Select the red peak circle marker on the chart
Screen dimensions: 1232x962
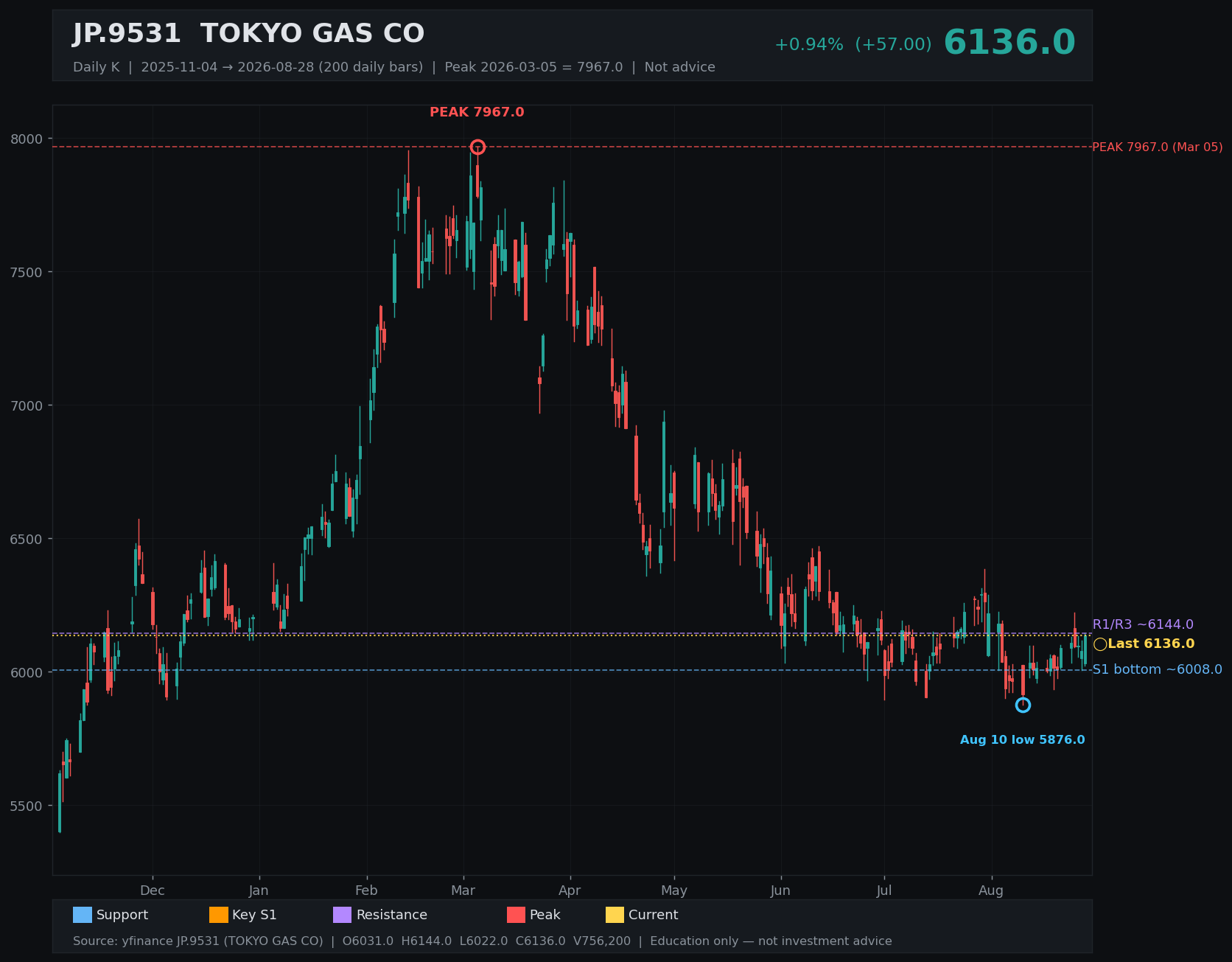tap(477, 147)
